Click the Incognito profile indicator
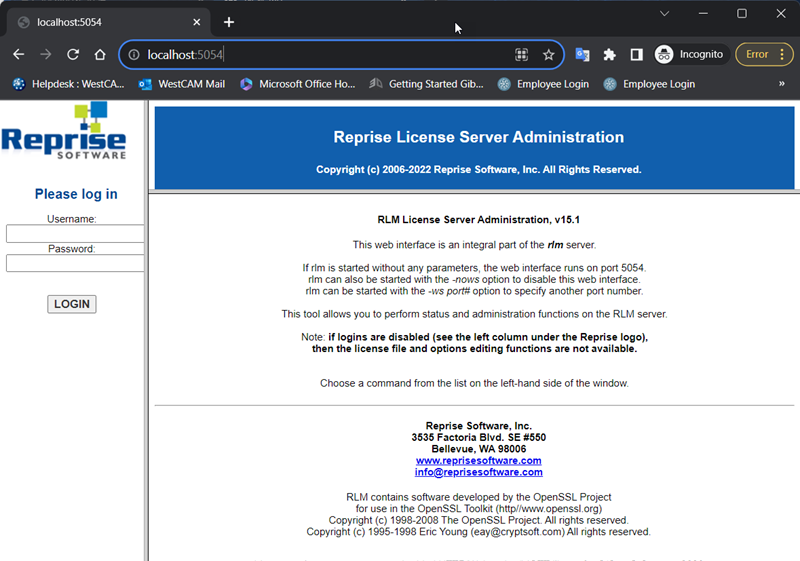800x561 pixels. click(689, 54)
